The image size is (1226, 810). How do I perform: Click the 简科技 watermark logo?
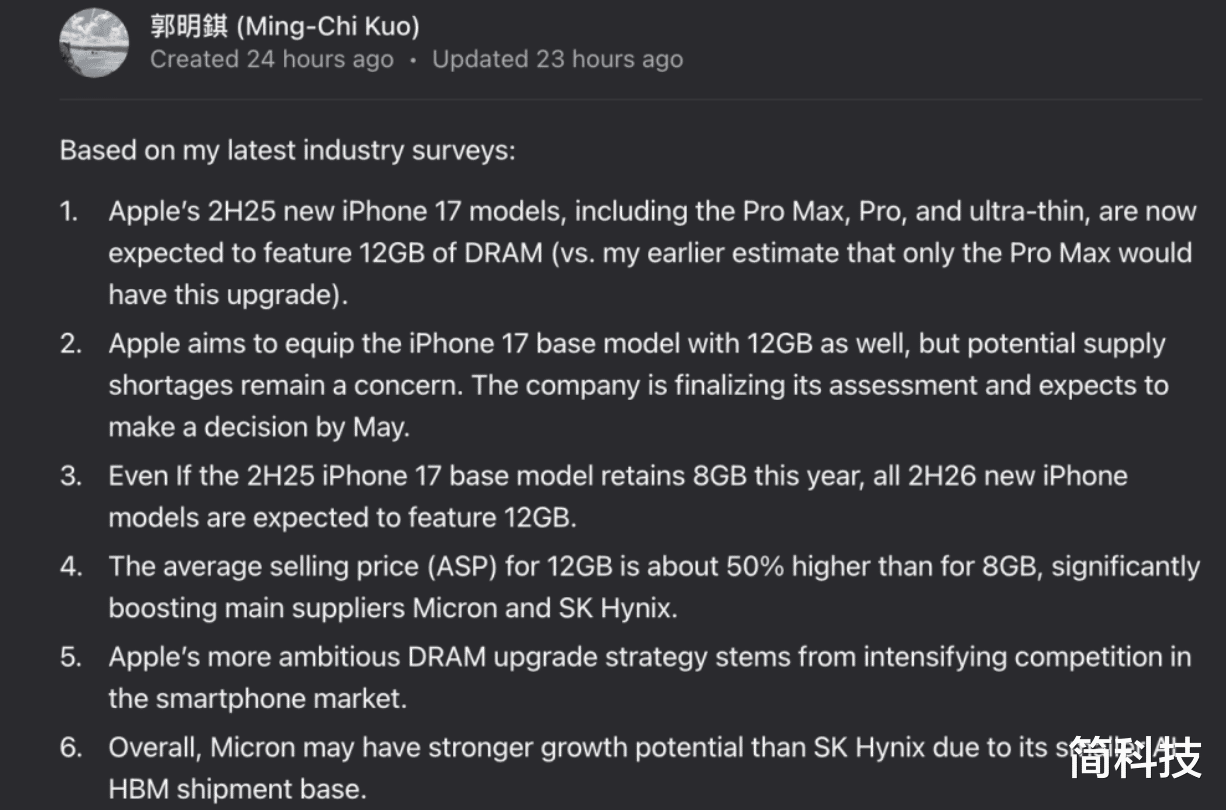pyautogui.click(x=1135, y=759)
